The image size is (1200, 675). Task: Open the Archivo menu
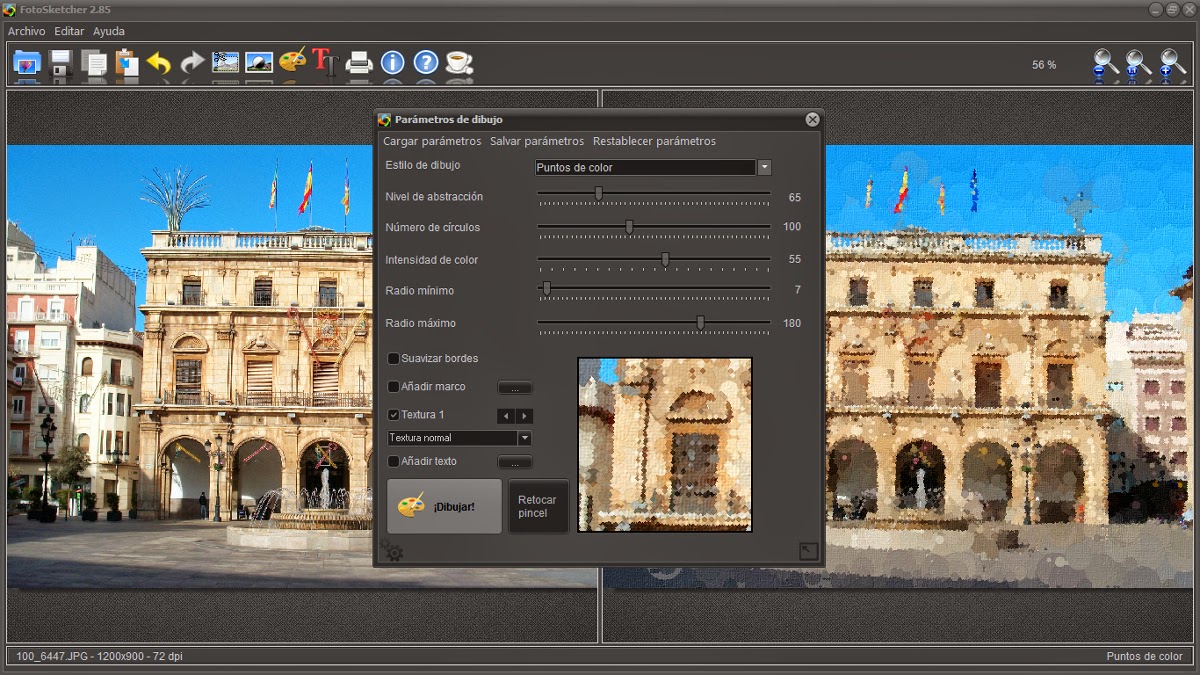point(27,32)
